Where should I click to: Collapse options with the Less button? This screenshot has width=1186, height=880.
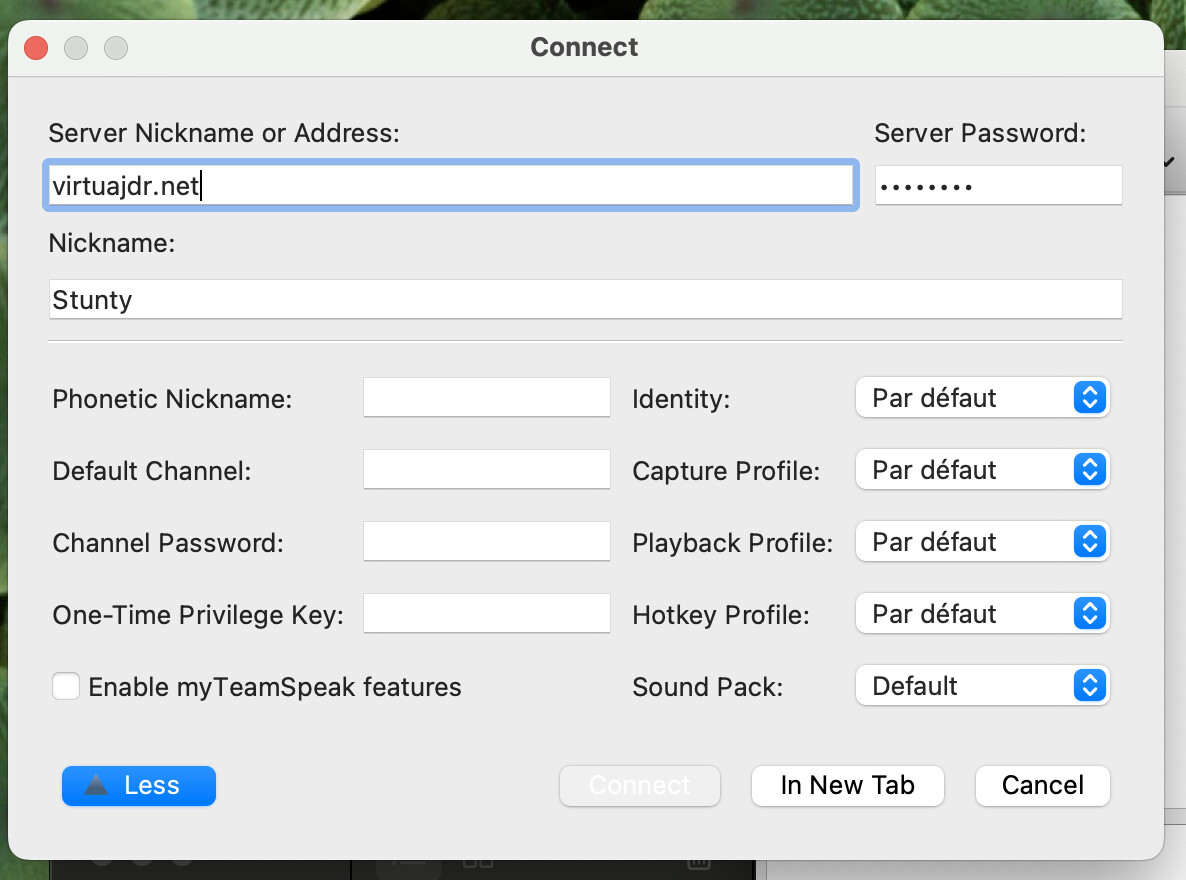coord(139,786)
